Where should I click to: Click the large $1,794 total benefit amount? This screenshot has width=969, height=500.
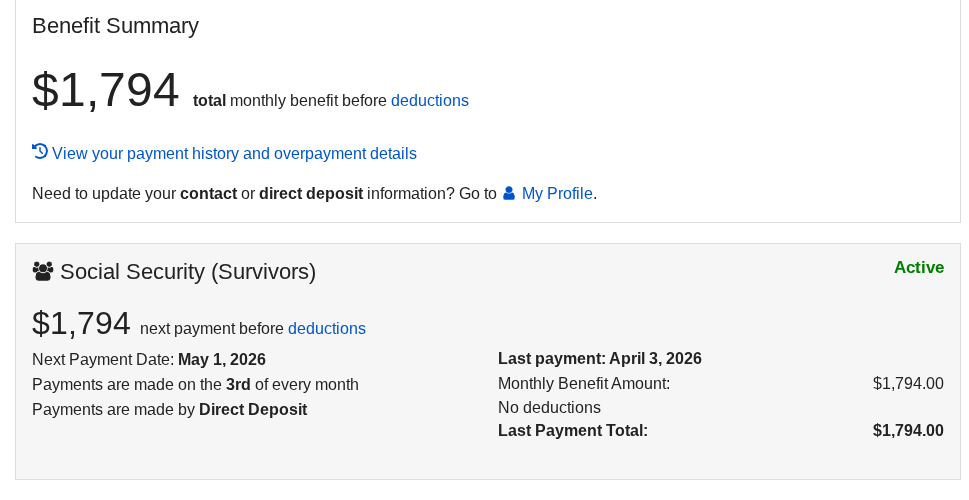(x=106, y=90)
